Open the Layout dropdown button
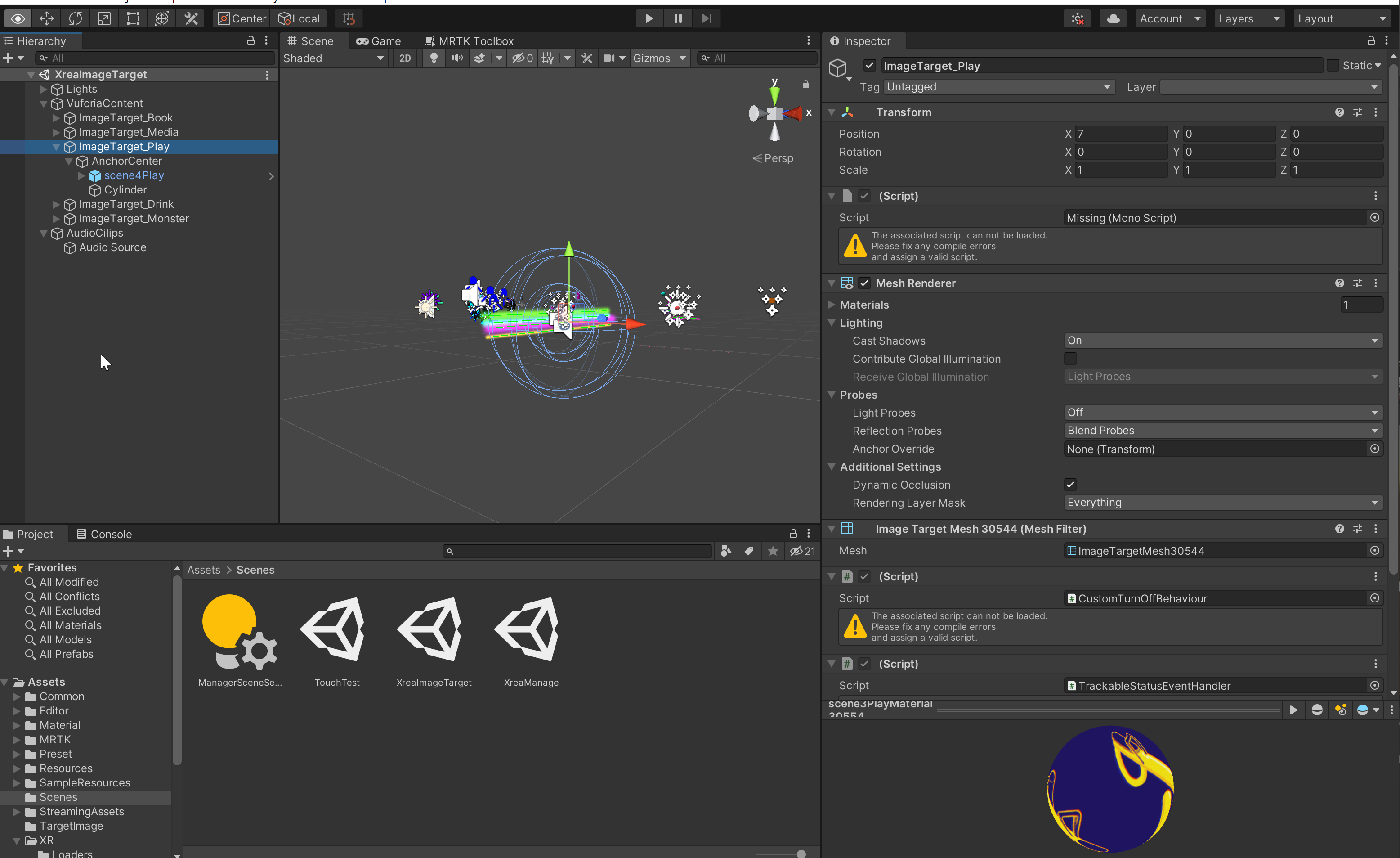 (x=1342, y=18)
